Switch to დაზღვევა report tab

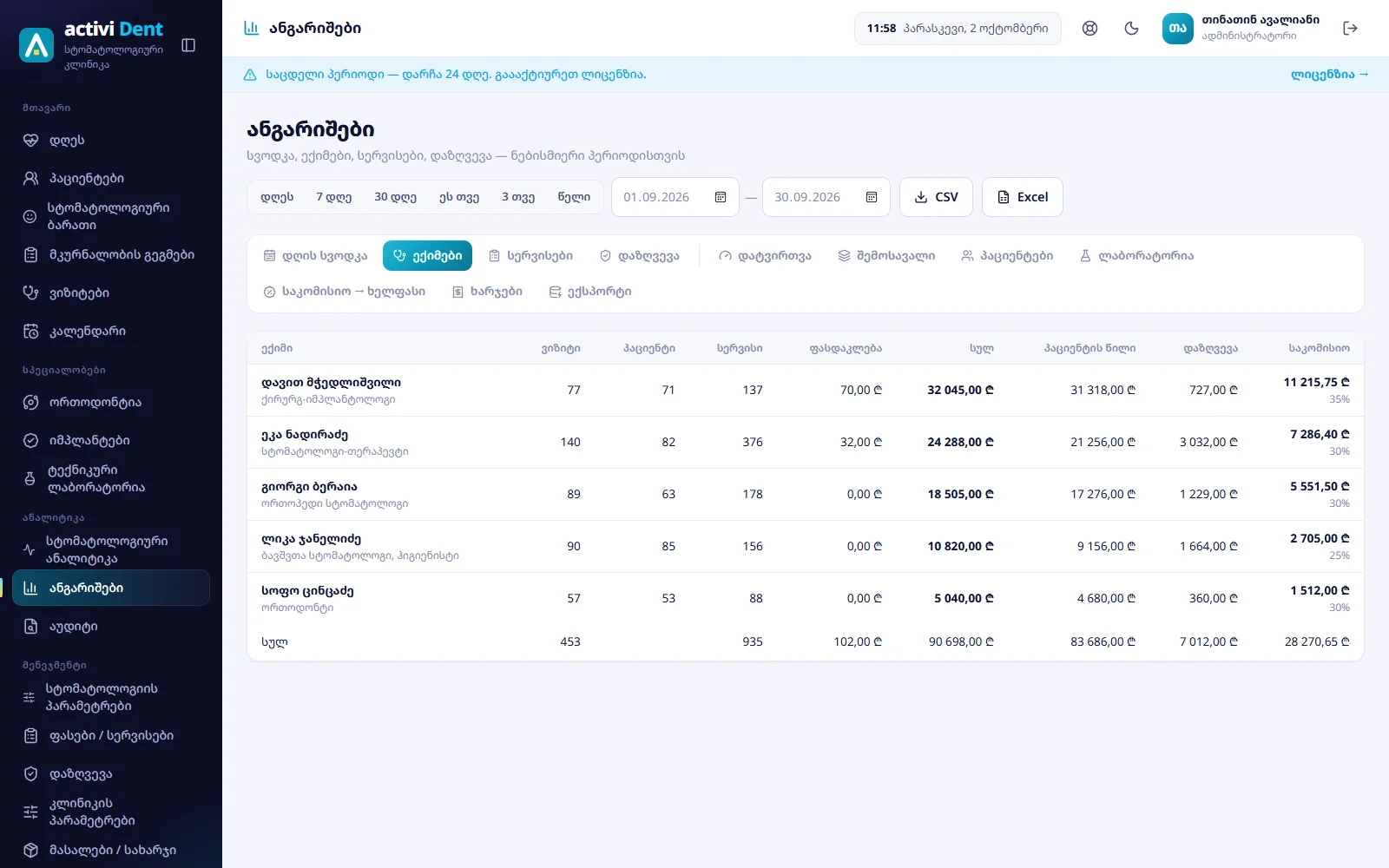click(x=640, y=256)
